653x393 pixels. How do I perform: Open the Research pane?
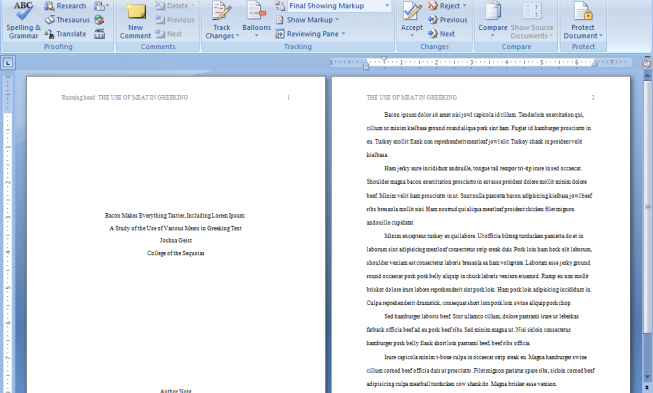pos(65,6)
